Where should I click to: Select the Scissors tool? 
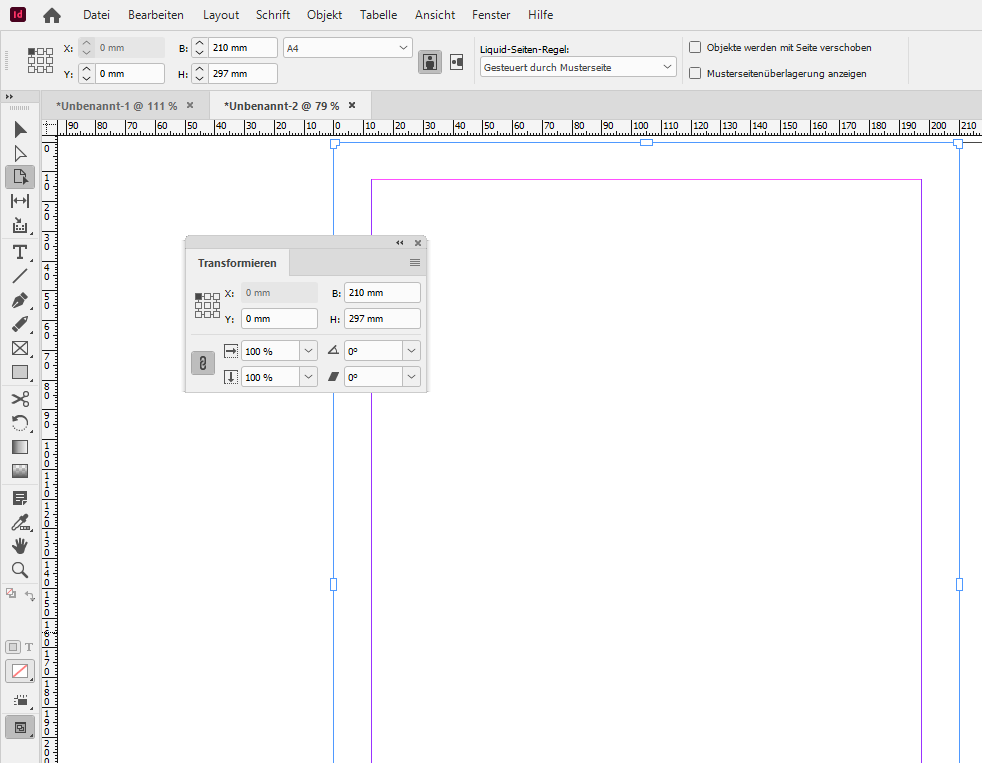tap(19, 398)
